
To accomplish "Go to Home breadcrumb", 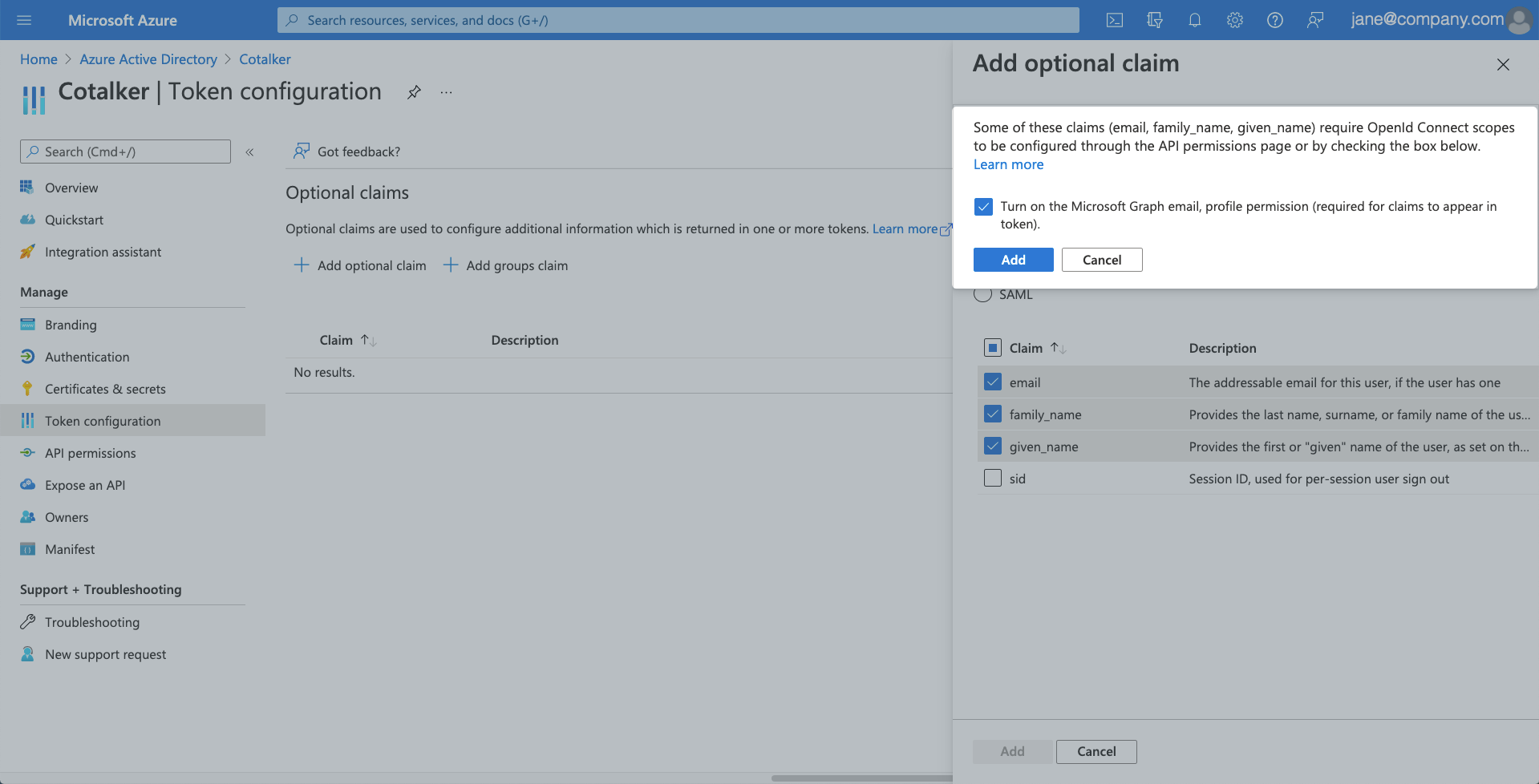I will pyautogui.click(x=38, y=59).
